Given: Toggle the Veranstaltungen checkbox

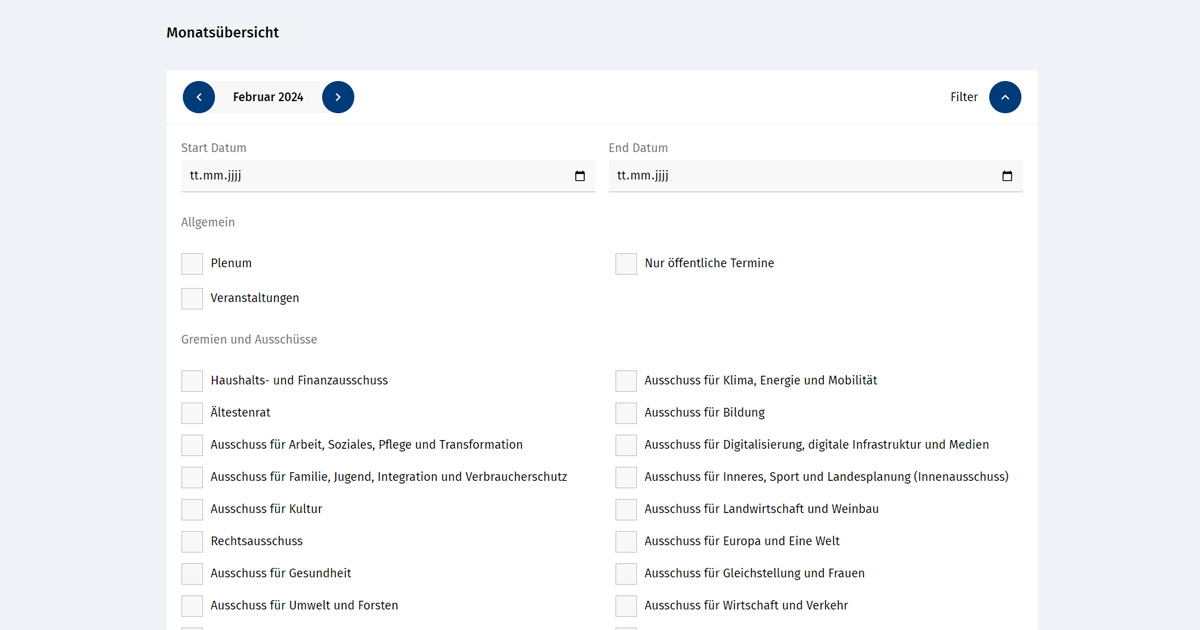Looking at the screenshot, I should pos(192,298).
